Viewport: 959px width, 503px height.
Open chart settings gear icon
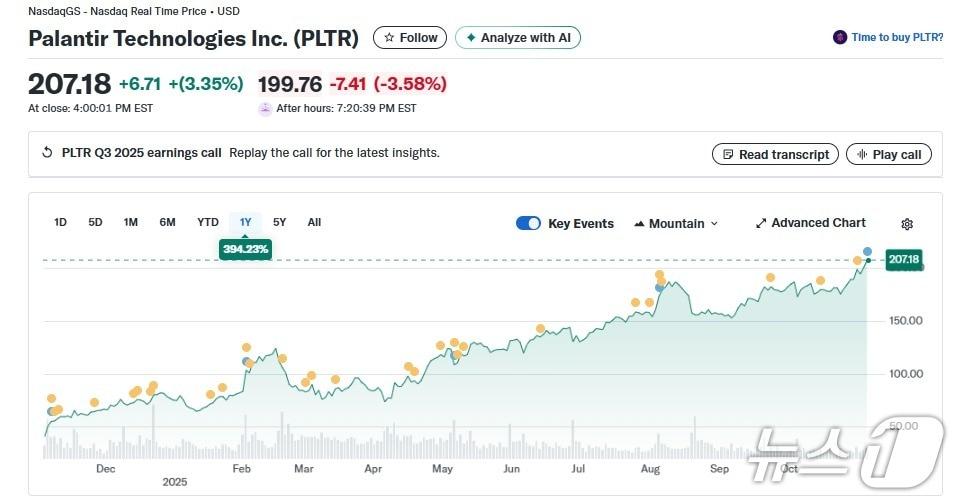coord(907,224)
